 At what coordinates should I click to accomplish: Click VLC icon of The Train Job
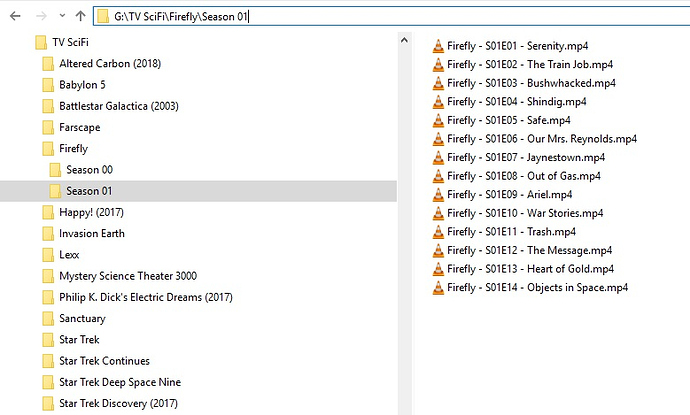click(438, 64)
